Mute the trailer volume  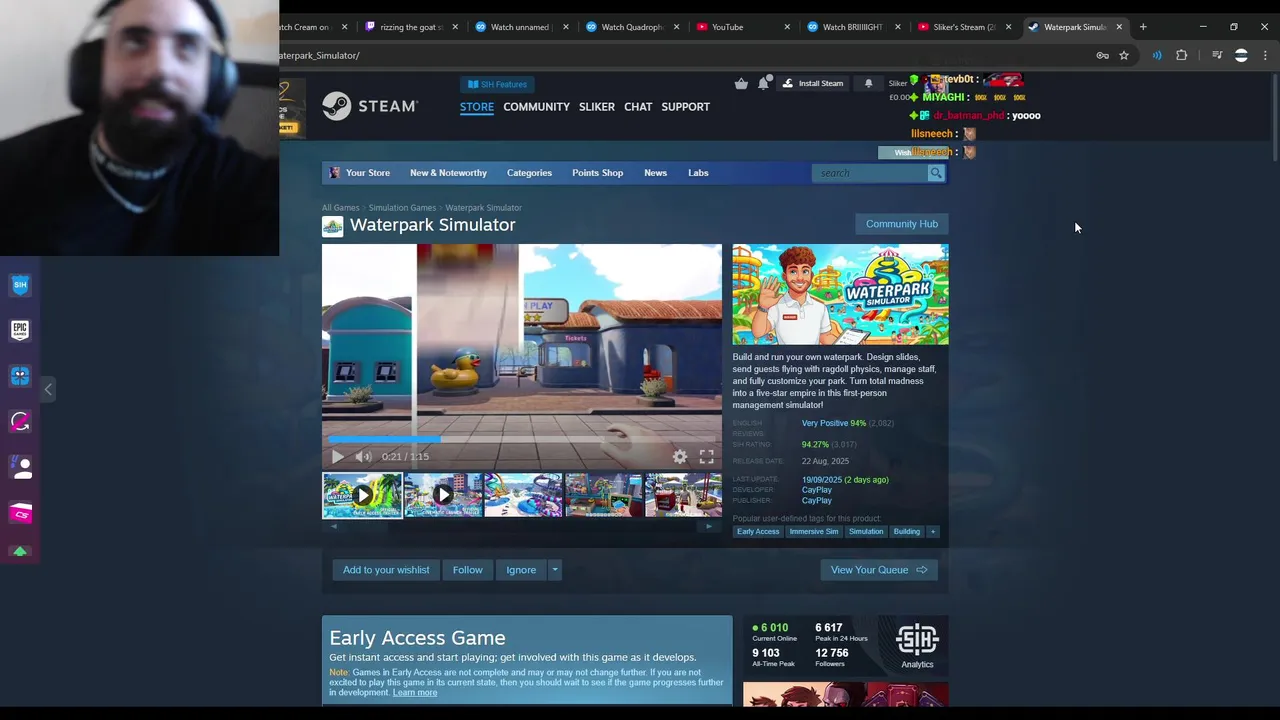(x=363, y=457)
